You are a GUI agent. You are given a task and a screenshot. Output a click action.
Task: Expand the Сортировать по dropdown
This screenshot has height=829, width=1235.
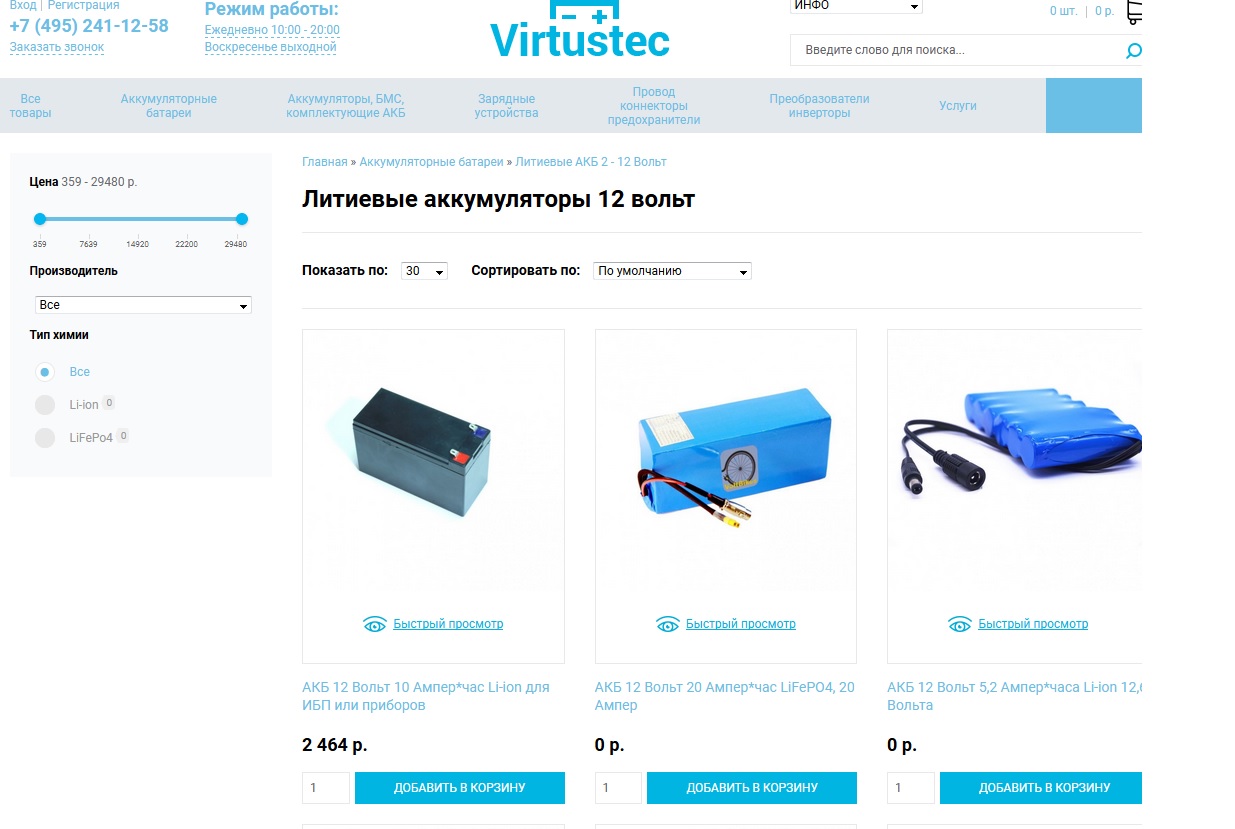(x=672, y=271)
